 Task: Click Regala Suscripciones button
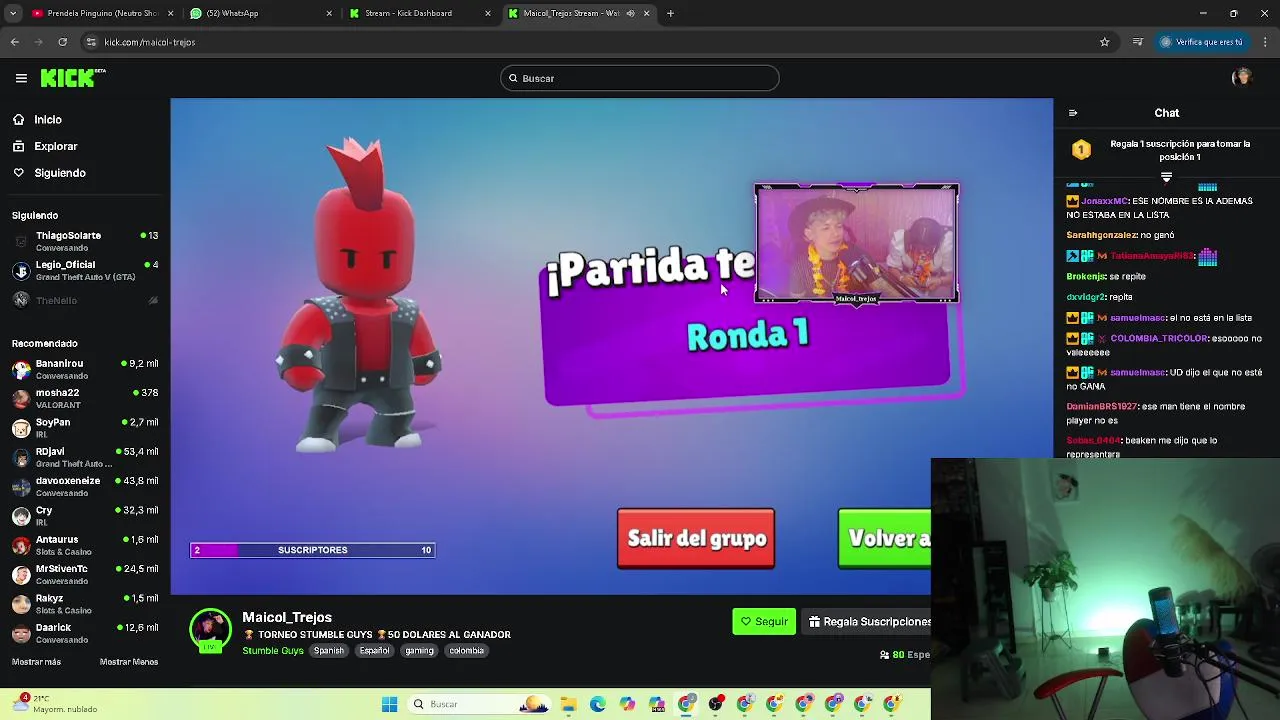[867, 622]
